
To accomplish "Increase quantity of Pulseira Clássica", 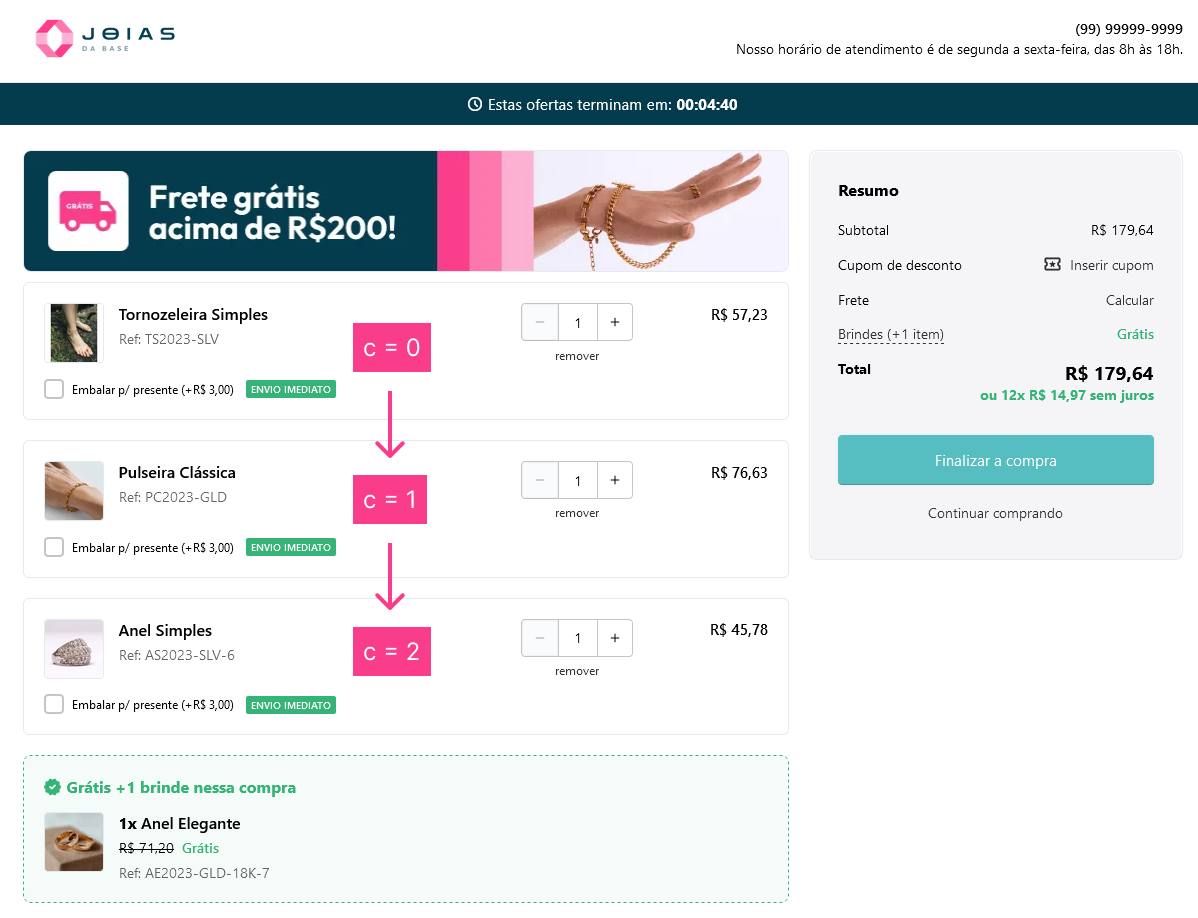I will [614, 480].
